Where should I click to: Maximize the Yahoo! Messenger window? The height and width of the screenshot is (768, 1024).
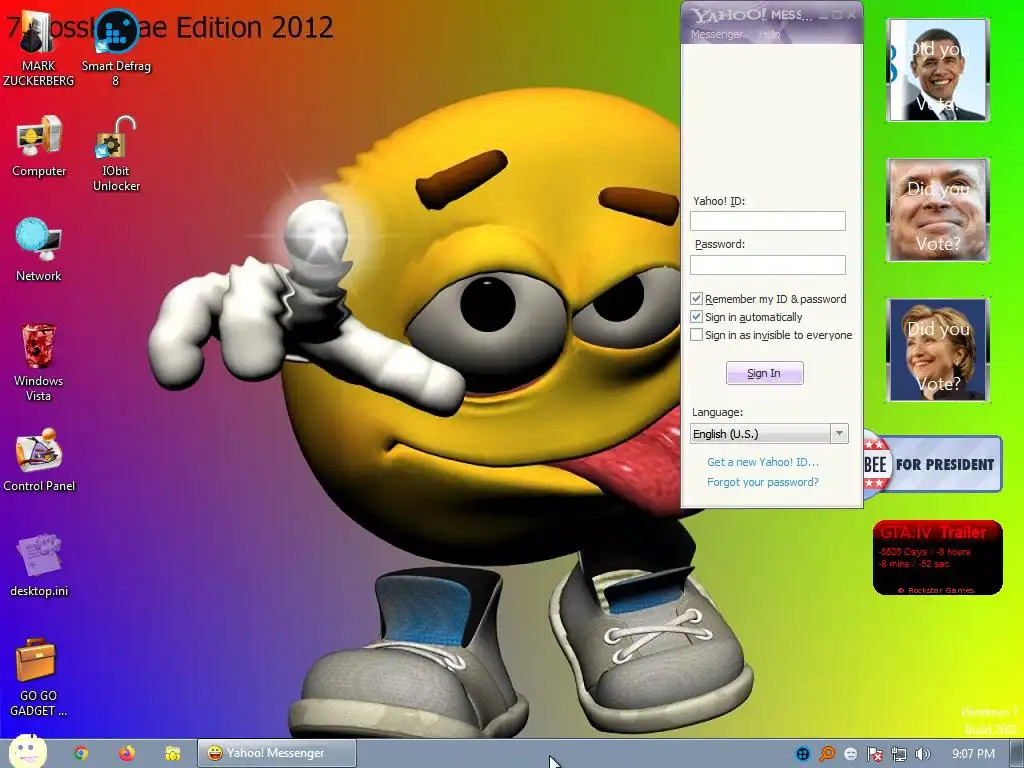click(837, 16)
